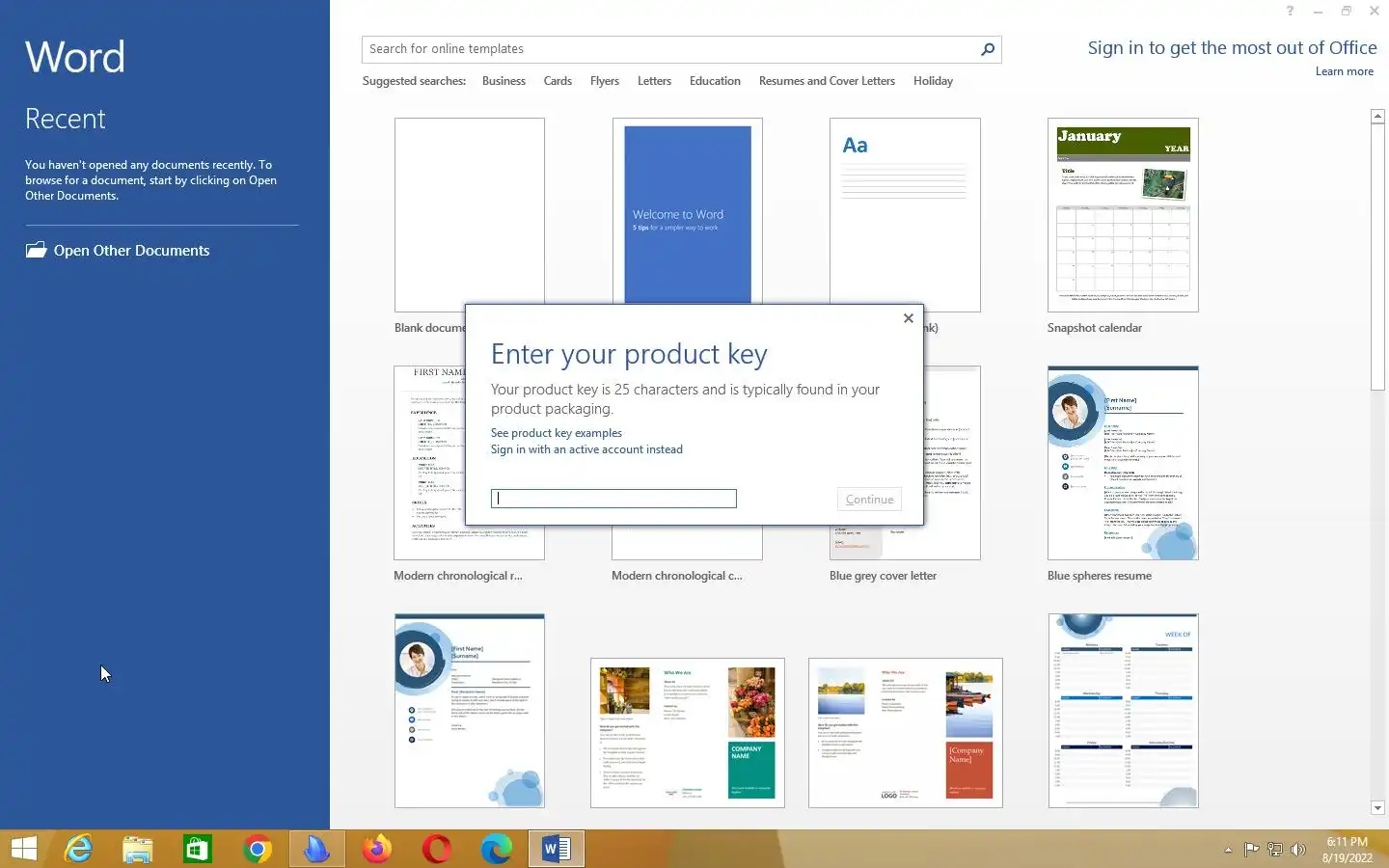This screenshot has width=1389, height=868.
Task: Pick the Modern chronological resume template
Action: click(429, 463)
